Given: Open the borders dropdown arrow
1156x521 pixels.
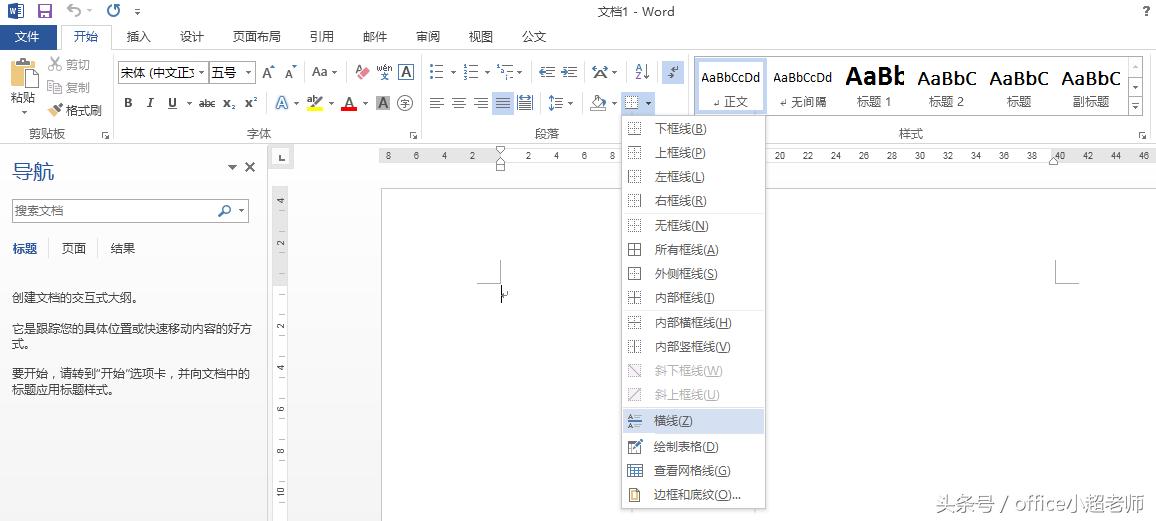Looking at the screenshot, I should coord(649,103).
